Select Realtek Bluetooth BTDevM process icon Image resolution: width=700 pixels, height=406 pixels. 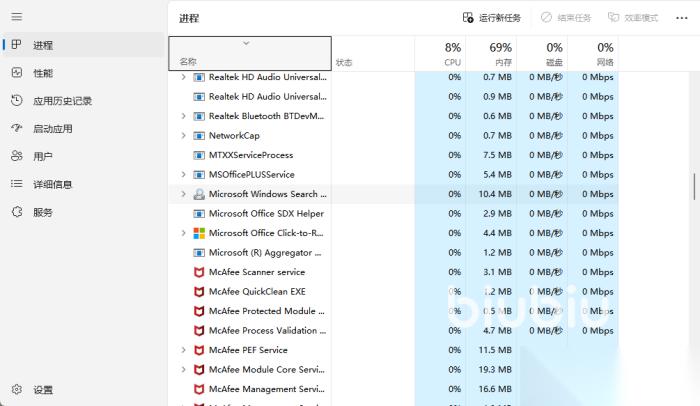click(x=199, y=116)
